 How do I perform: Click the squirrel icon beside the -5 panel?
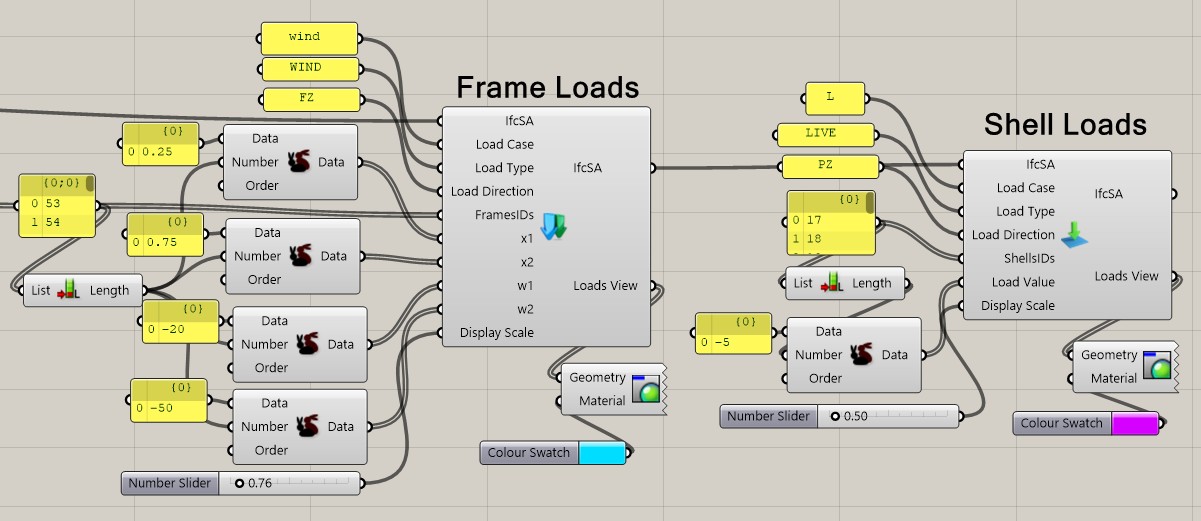pos(861,354)
